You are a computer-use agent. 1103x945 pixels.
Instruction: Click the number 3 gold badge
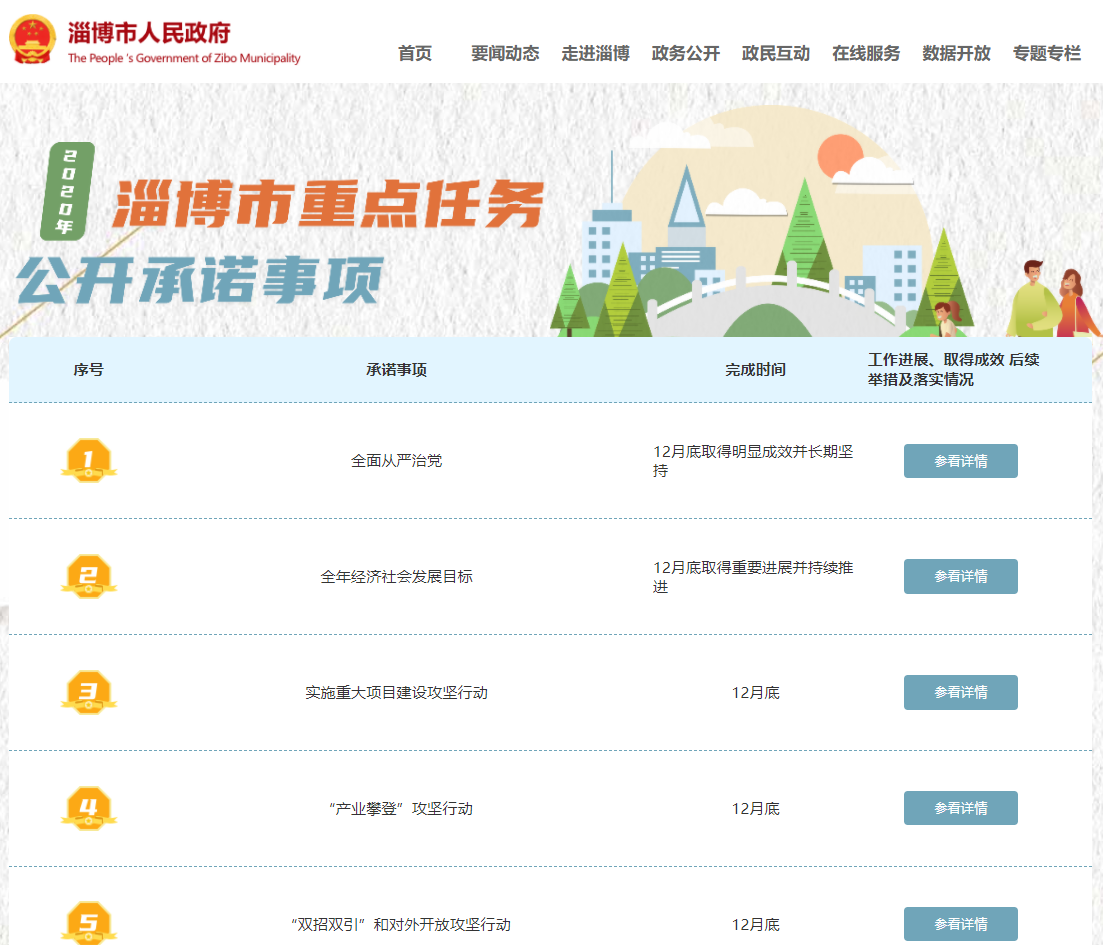click(x=88, y=692)
